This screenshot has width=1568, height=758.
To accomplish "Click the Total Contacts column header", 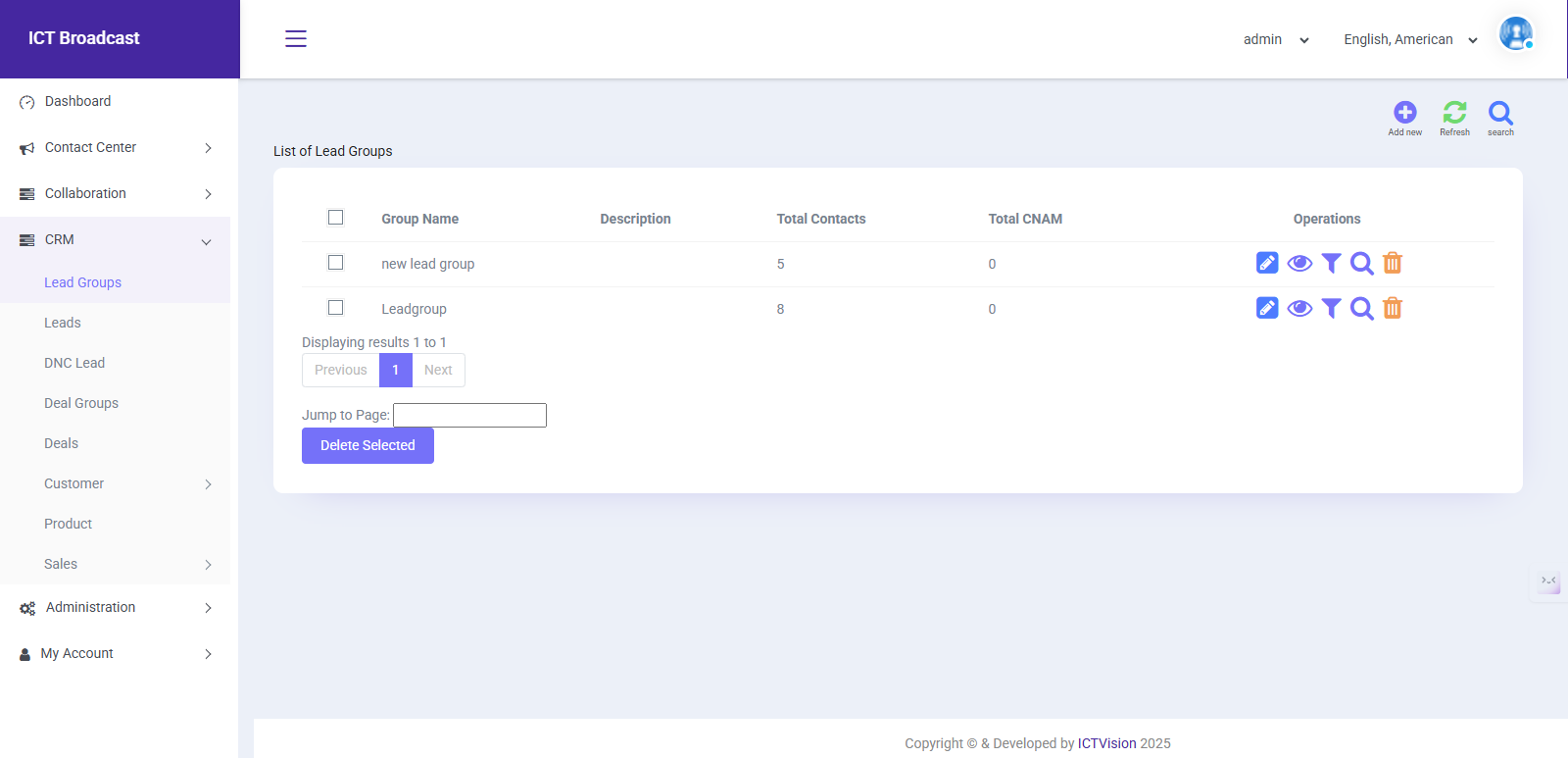I will [821, 219].
